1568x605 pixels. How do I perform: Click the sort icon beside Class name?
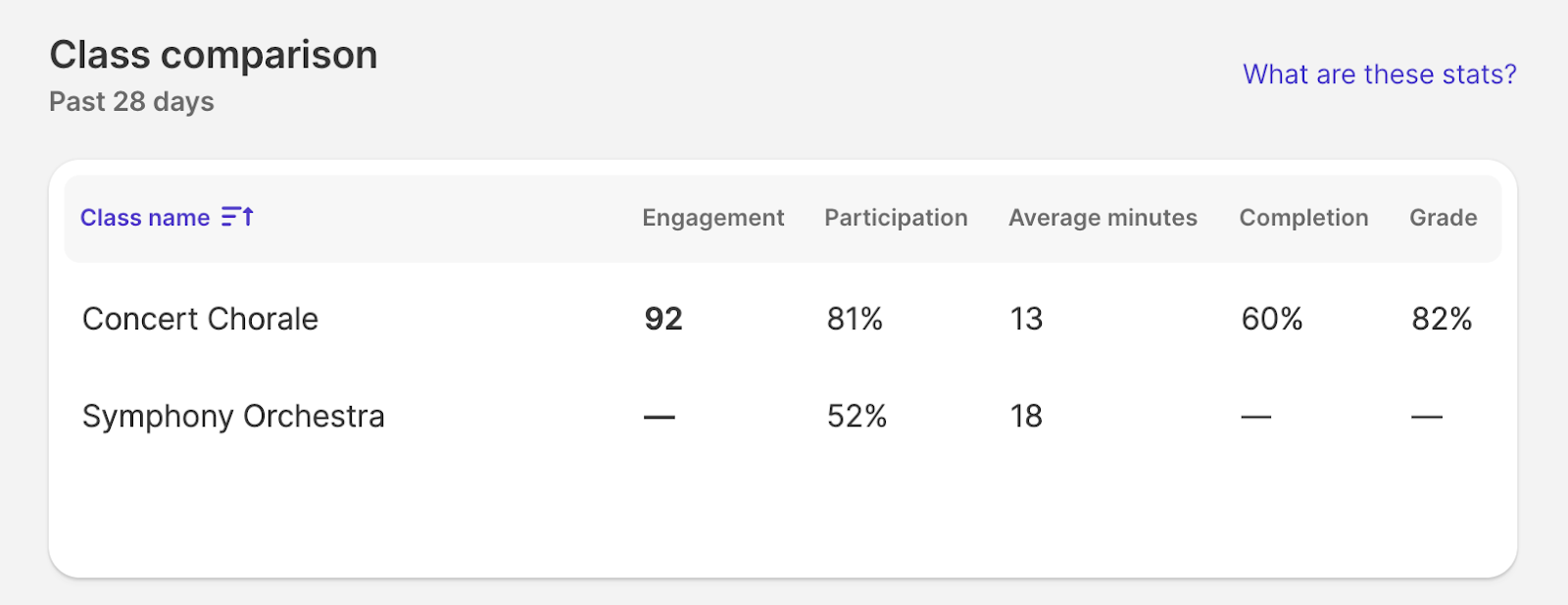pos(237,217)
